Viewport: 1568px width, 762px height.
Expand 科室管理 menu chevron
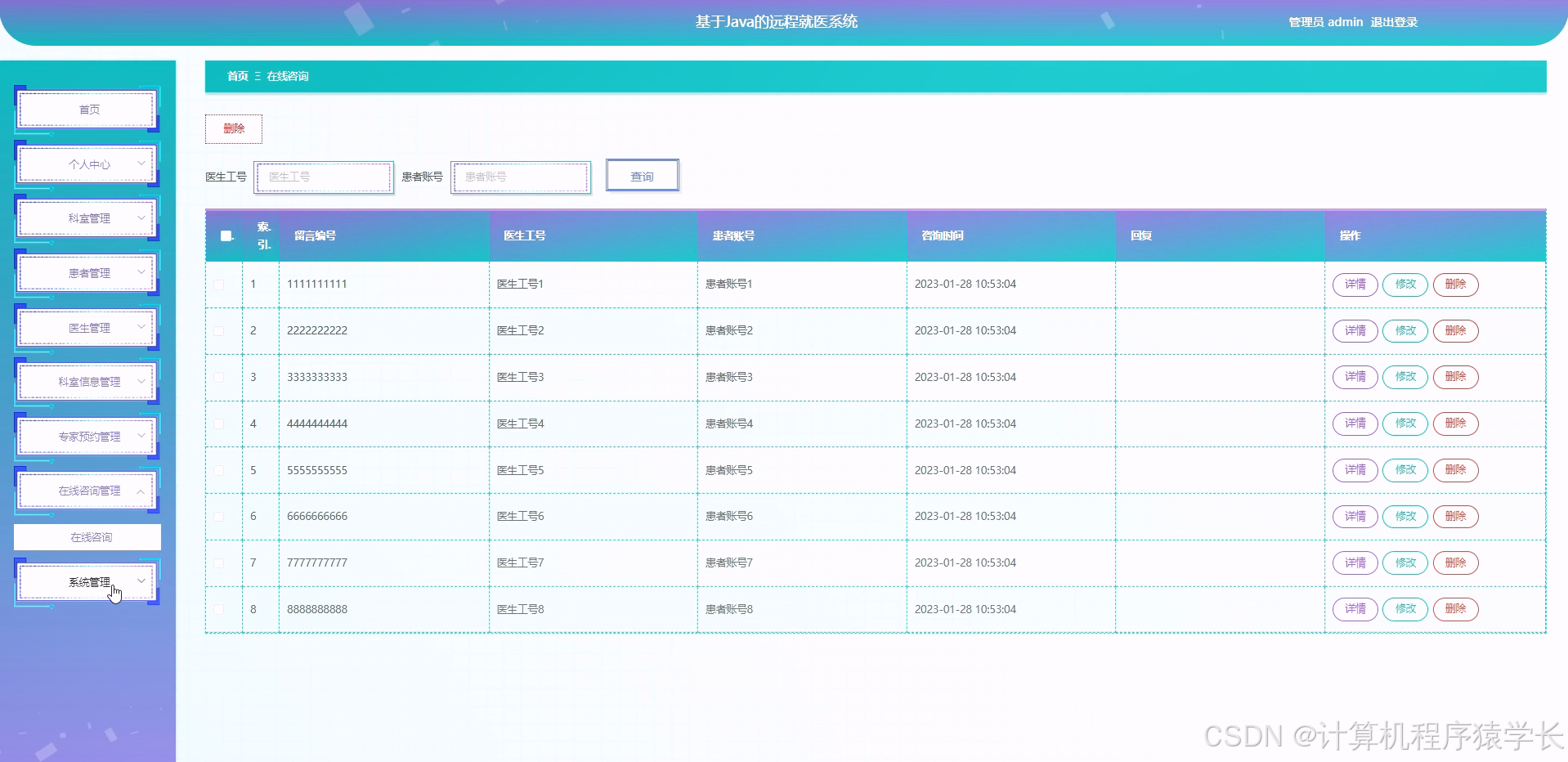[x=141, y=218]
